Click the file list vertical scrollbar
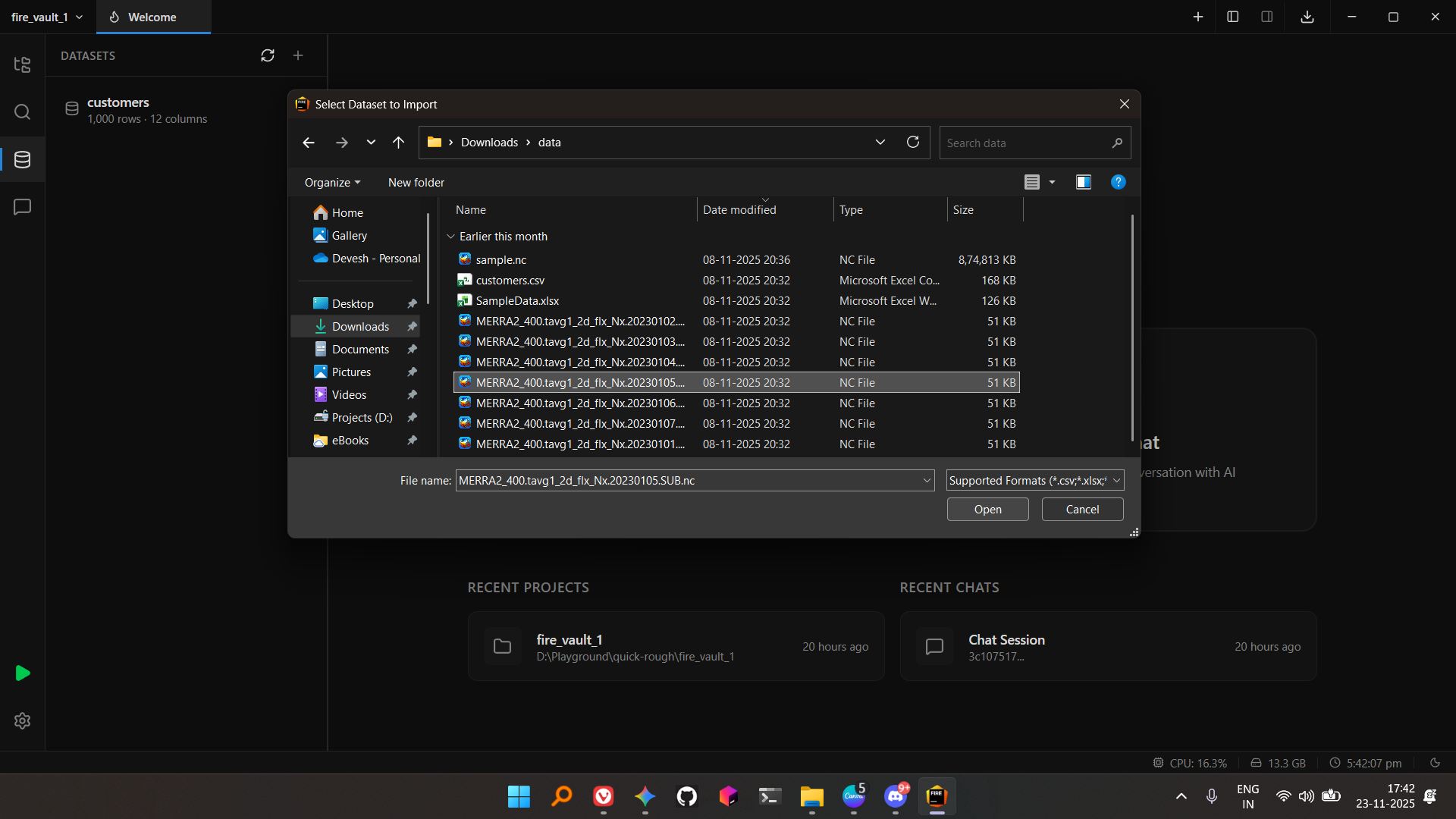1456x819 pixels. [1132, 326]
